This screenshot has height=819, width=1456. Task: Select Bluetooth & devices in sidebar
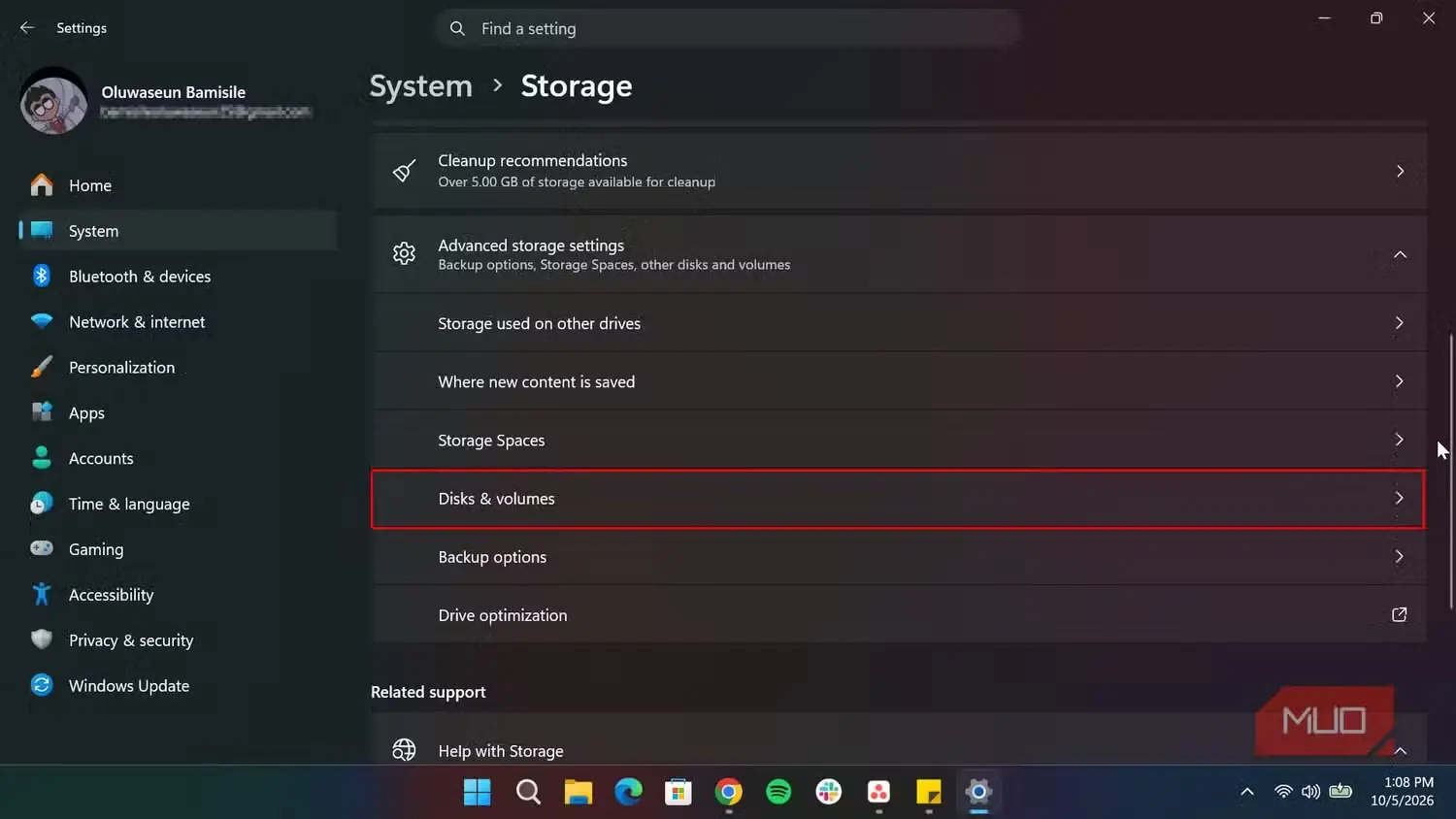click(x=178, y=277)
